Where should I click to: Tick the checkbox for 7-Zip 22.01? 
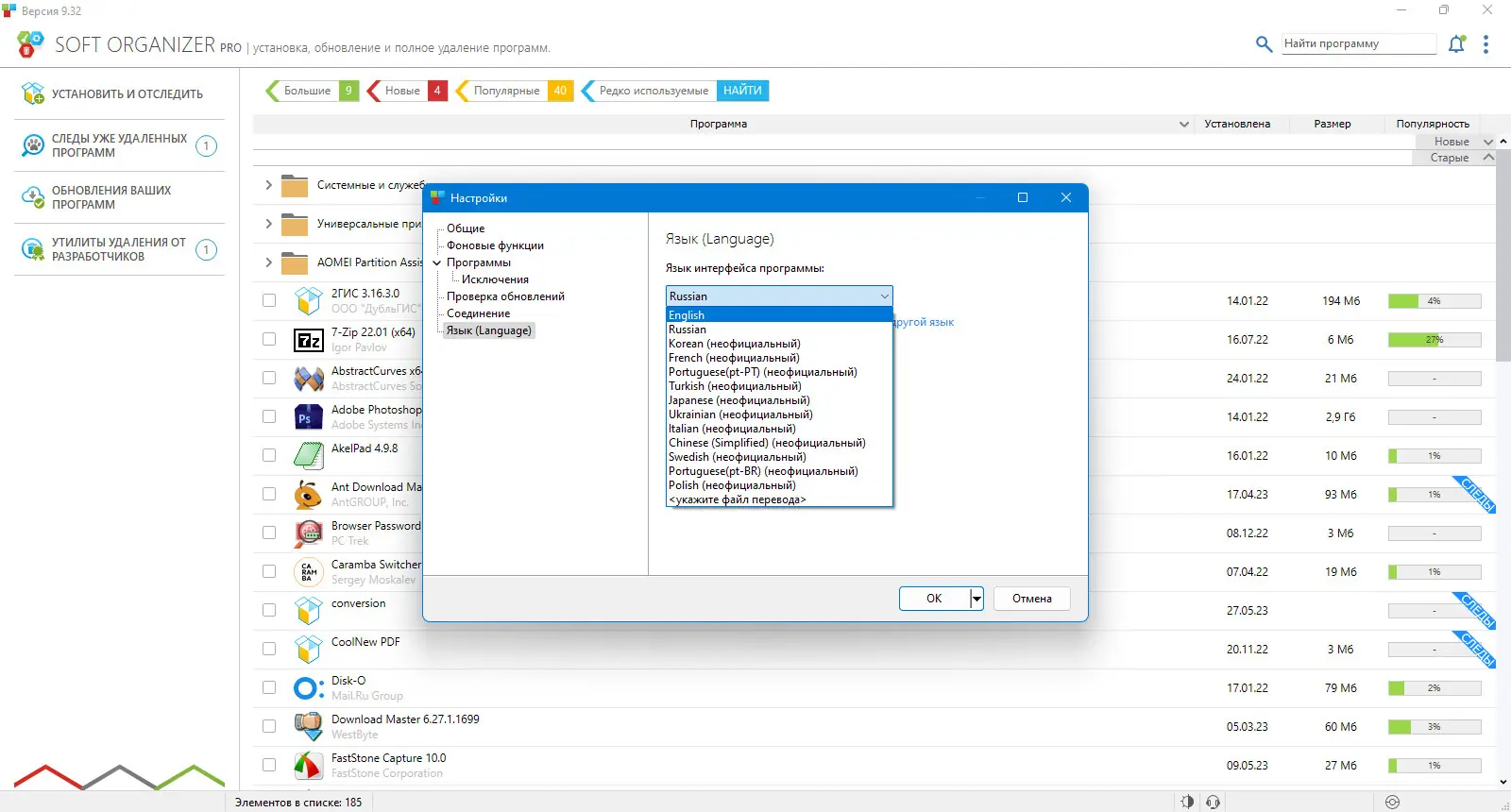tap(269, 340)
